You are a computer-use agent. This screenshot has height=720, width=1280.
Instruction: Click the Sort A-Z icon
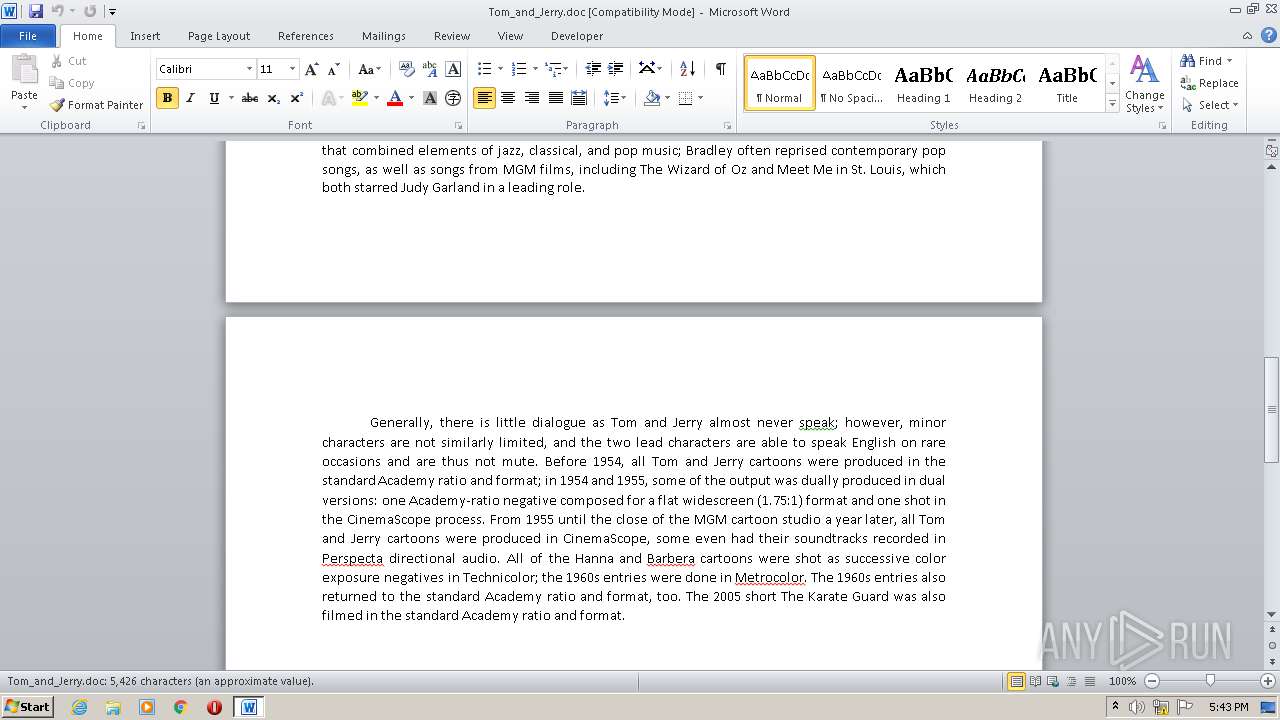[x=687, y=69]
